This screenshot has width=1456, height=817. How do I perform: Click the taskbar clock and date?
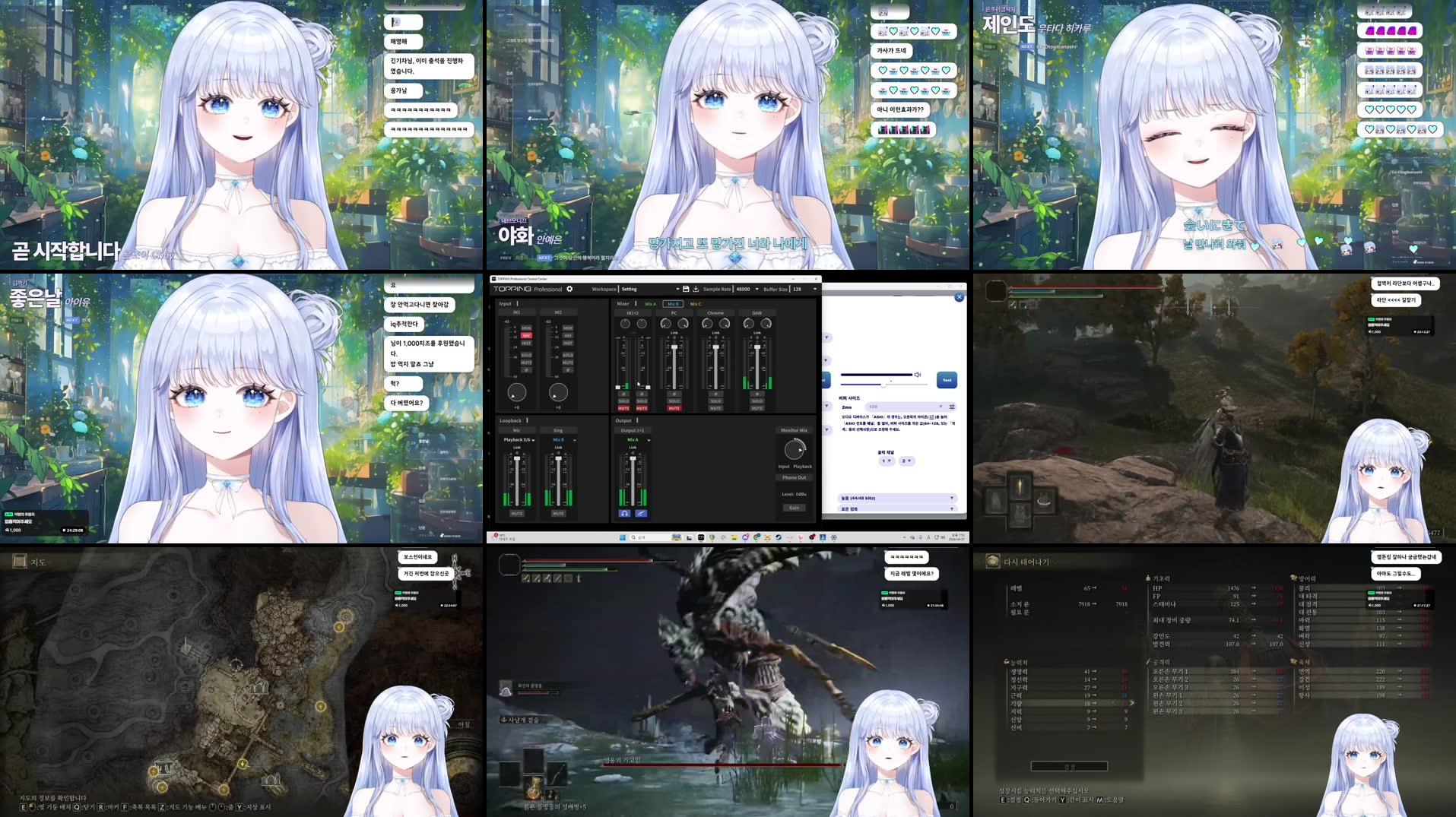[x=959, y=537]
